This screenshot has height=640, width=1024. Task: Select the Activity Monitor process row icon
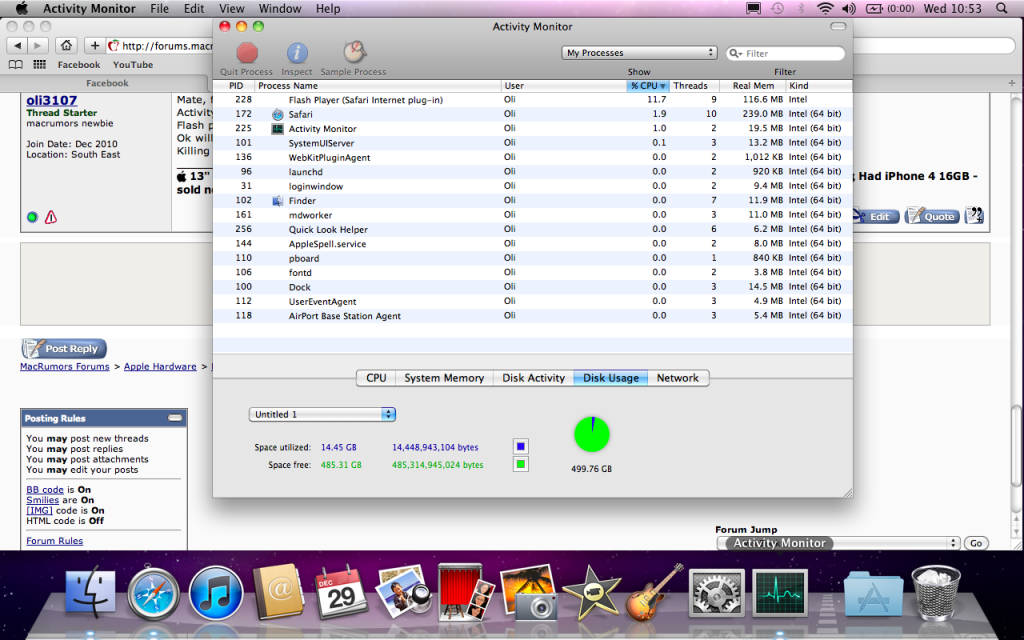(x=278, y=129)
